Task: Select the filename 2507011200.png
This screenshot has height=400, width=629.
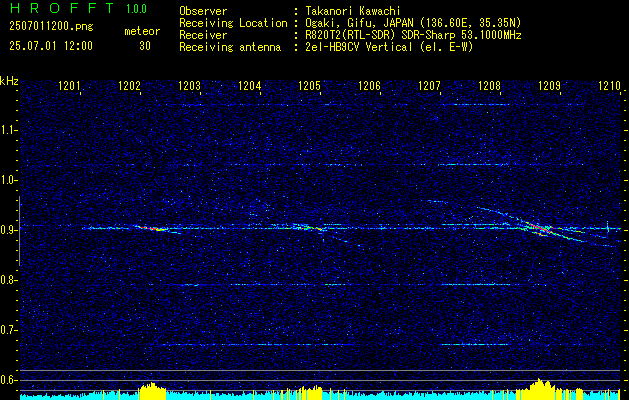Action: click(x=51, y=26)
